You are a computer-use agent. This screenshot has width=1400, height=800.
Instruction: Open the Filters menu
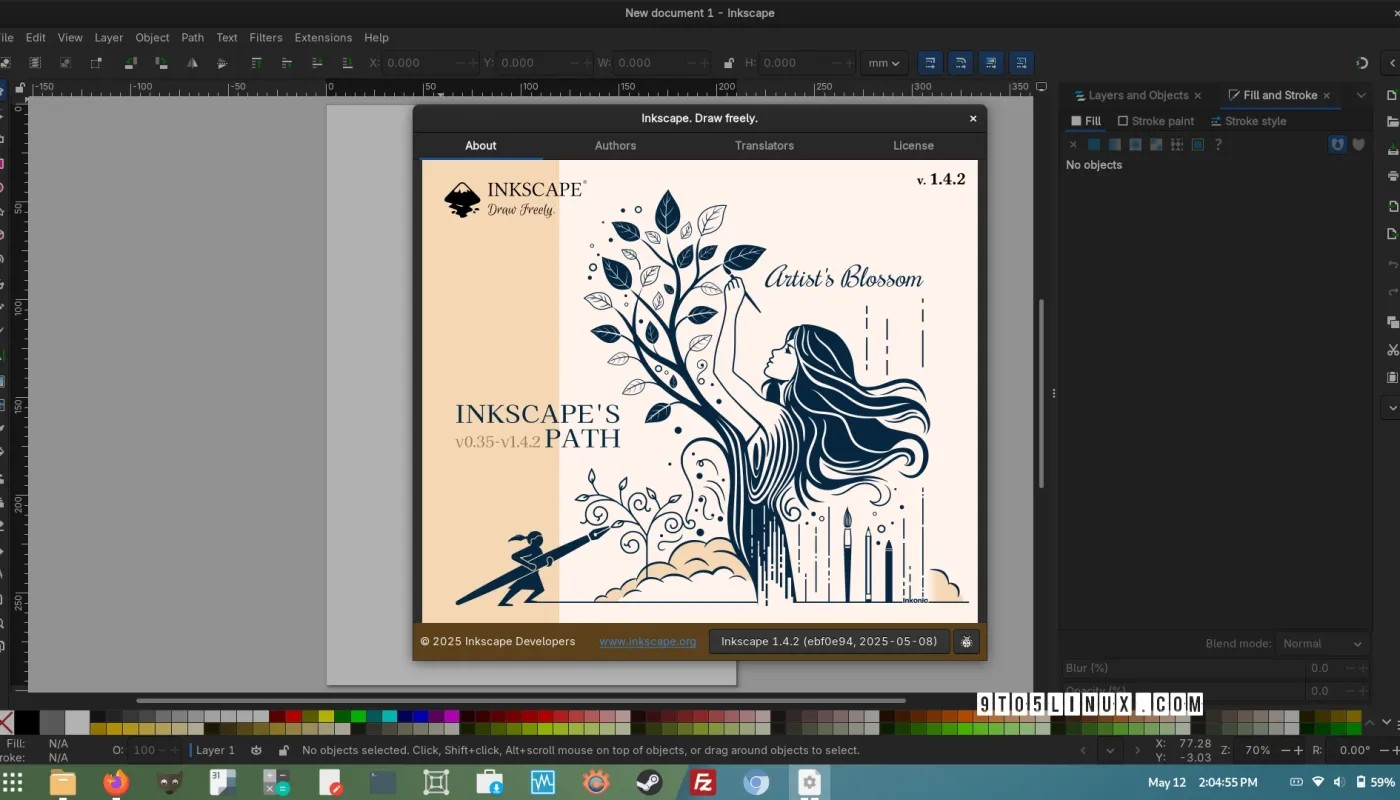[x=266, y=37]
